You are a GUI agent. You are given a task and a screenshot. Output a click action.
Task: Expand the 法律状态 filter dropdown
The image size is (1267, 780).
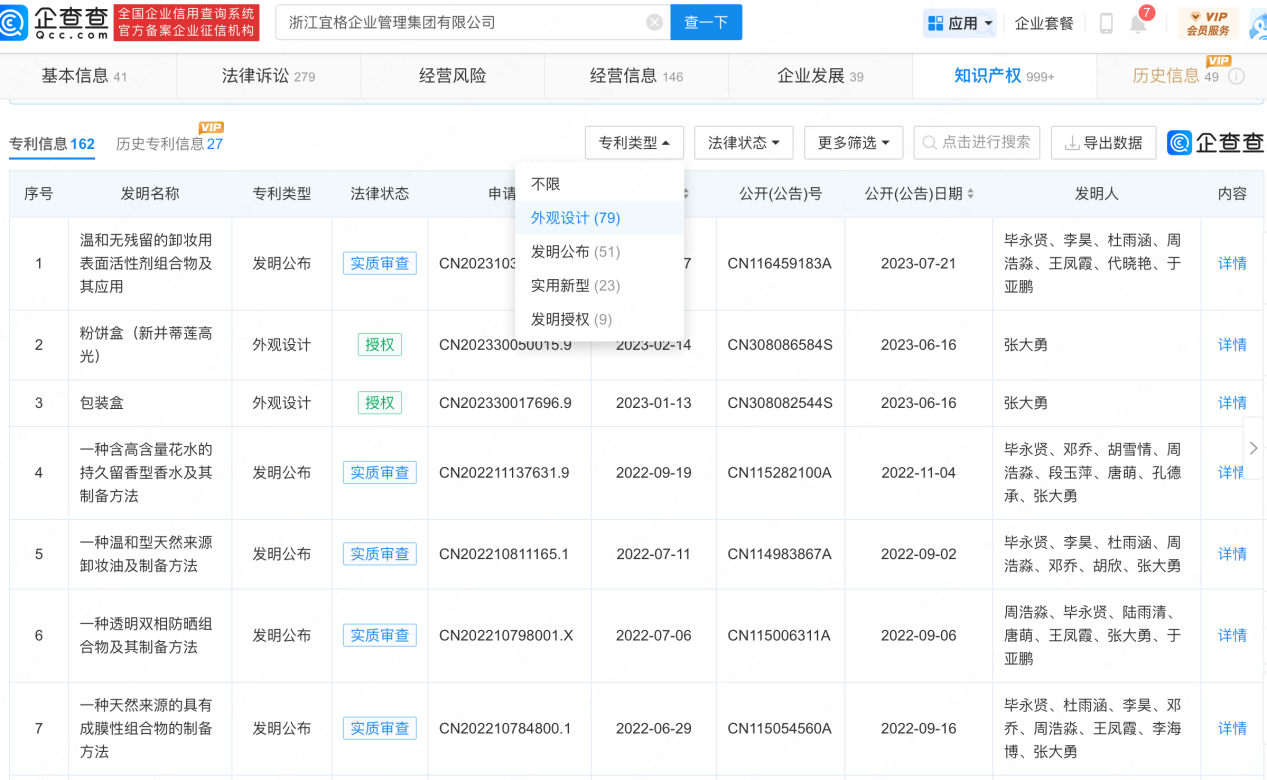(744, 143)
